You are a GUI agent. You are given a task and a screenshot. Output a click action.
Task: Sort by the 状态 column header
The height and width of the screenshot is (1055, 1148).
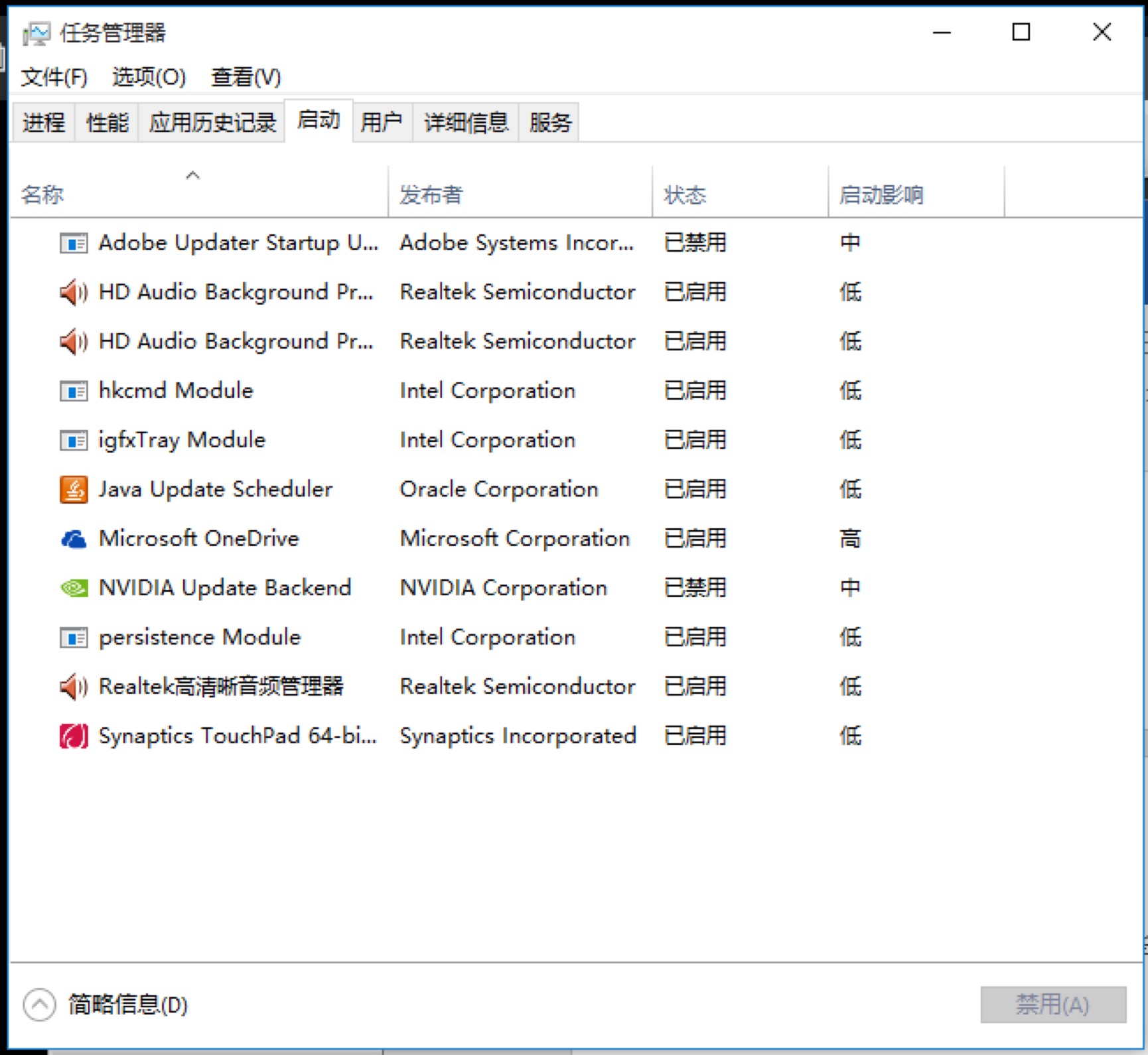pos(741,192)
